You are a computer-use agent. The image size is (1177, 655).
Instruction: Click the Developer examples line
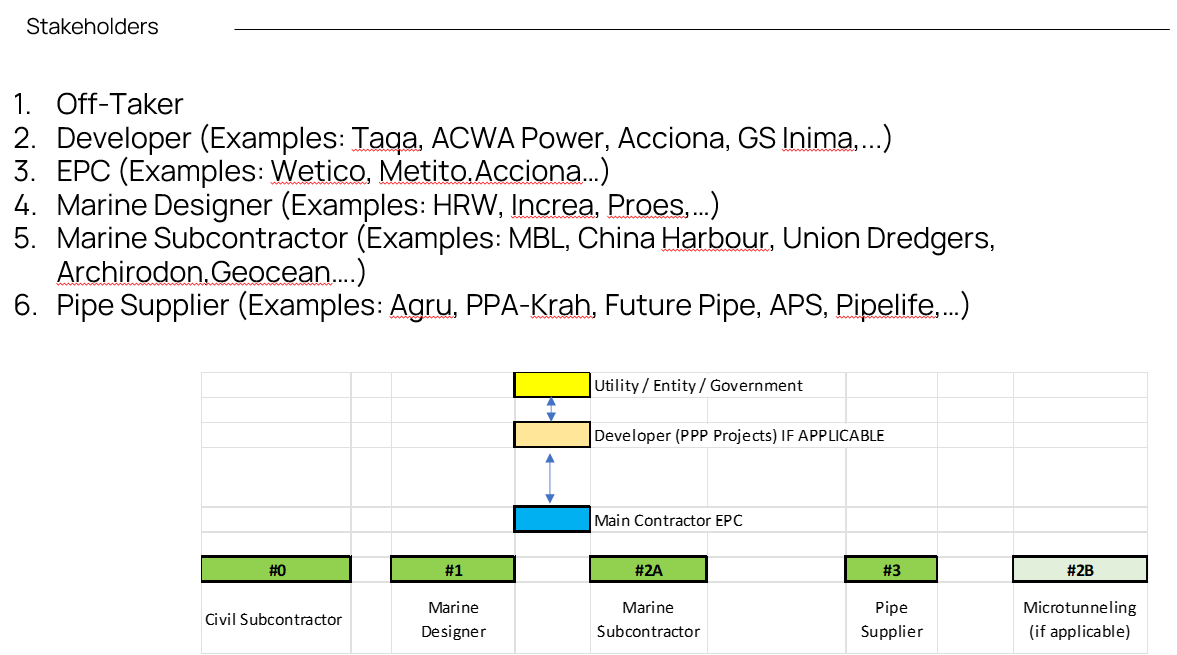pos(474,138)
